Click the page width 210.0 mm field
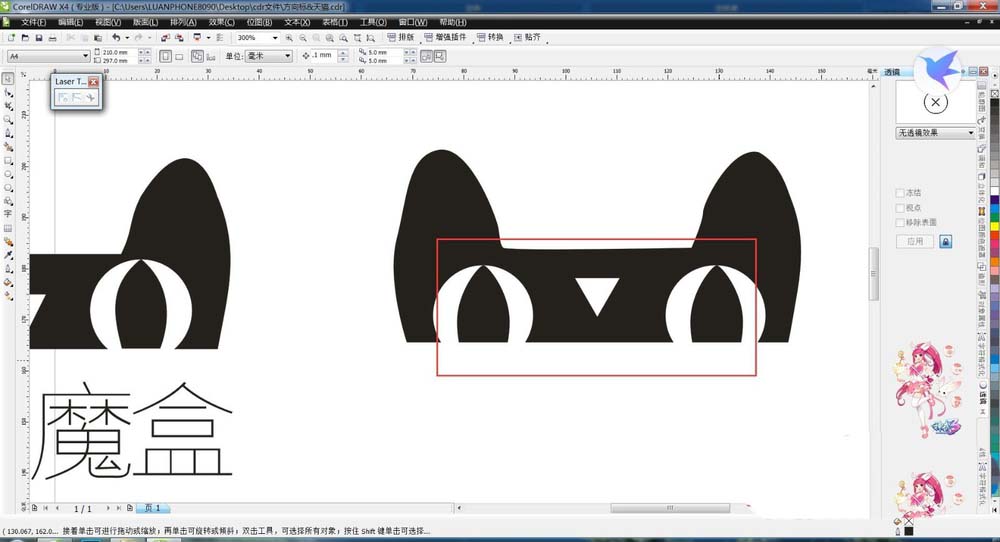This screenshot has width=1000, height=542. point(118,52)
